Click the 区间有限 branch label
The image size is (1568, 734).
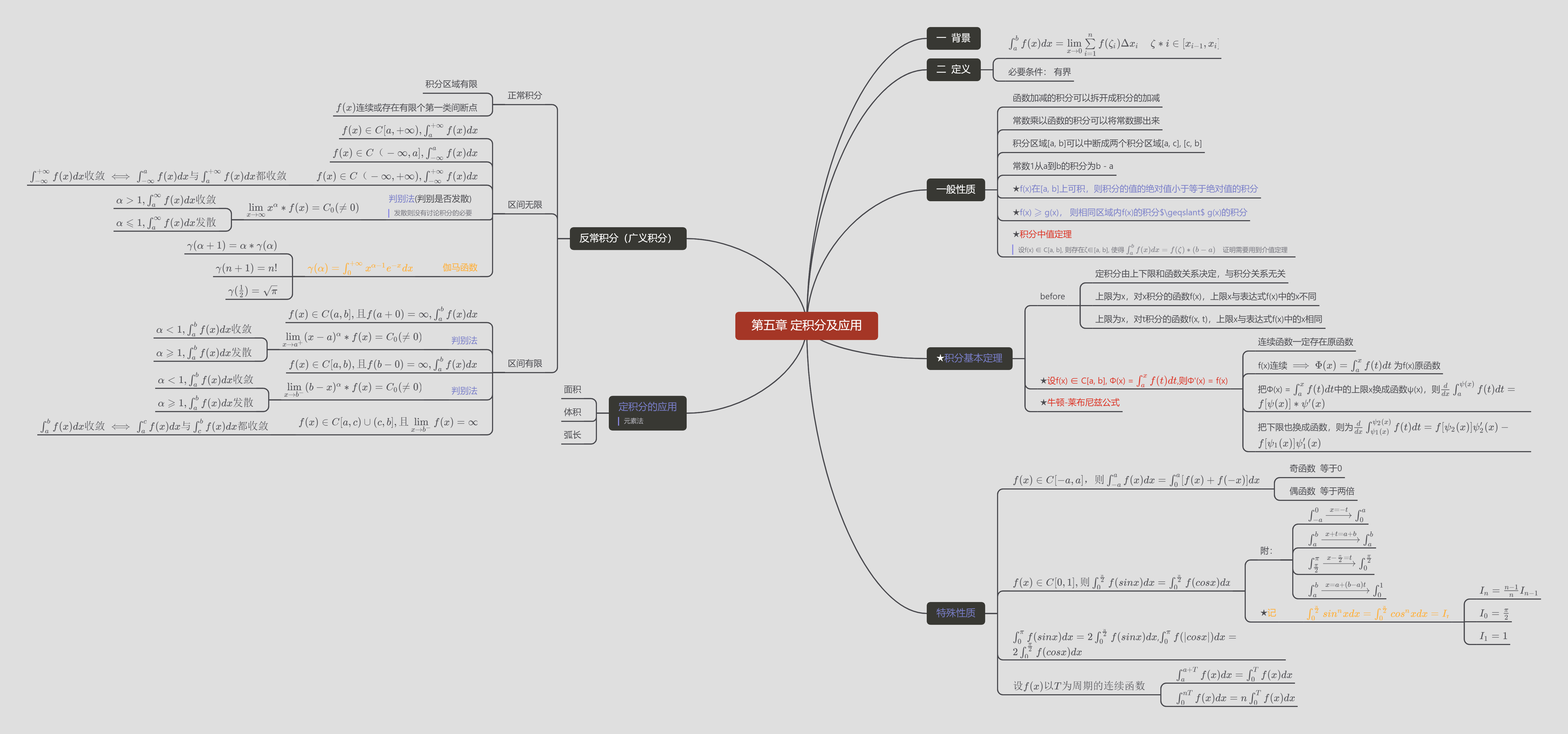coord(525,364)
